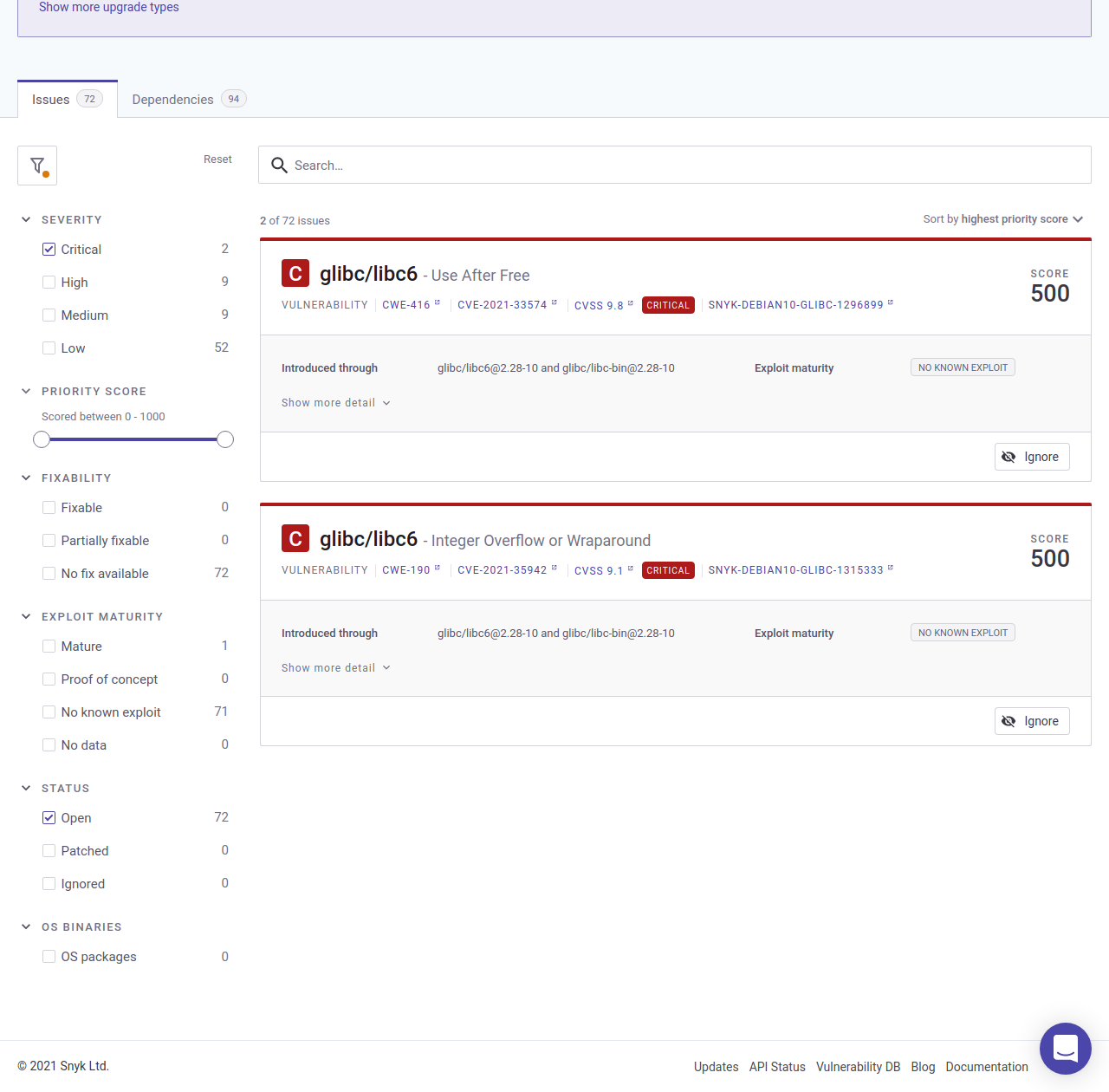Collapse the Status filter section
The width and height of the screenshot is (1109, 1092).
pos(26,789)
